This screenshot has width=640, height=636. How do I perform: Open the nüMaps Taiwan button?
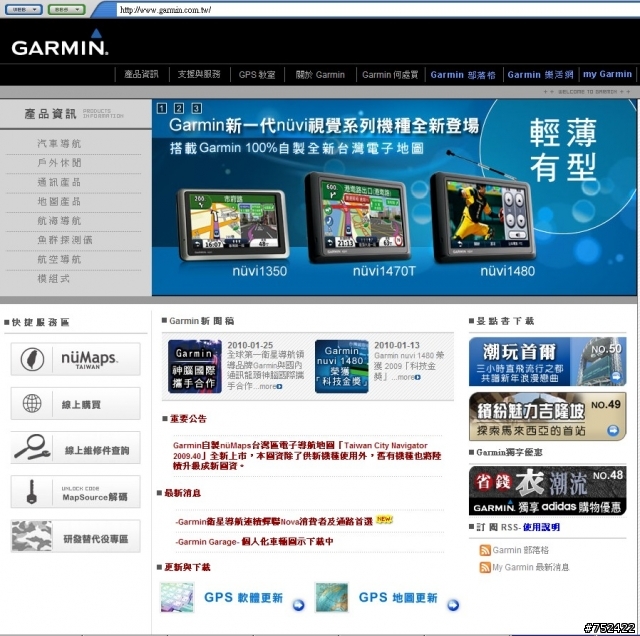point(76,359)
